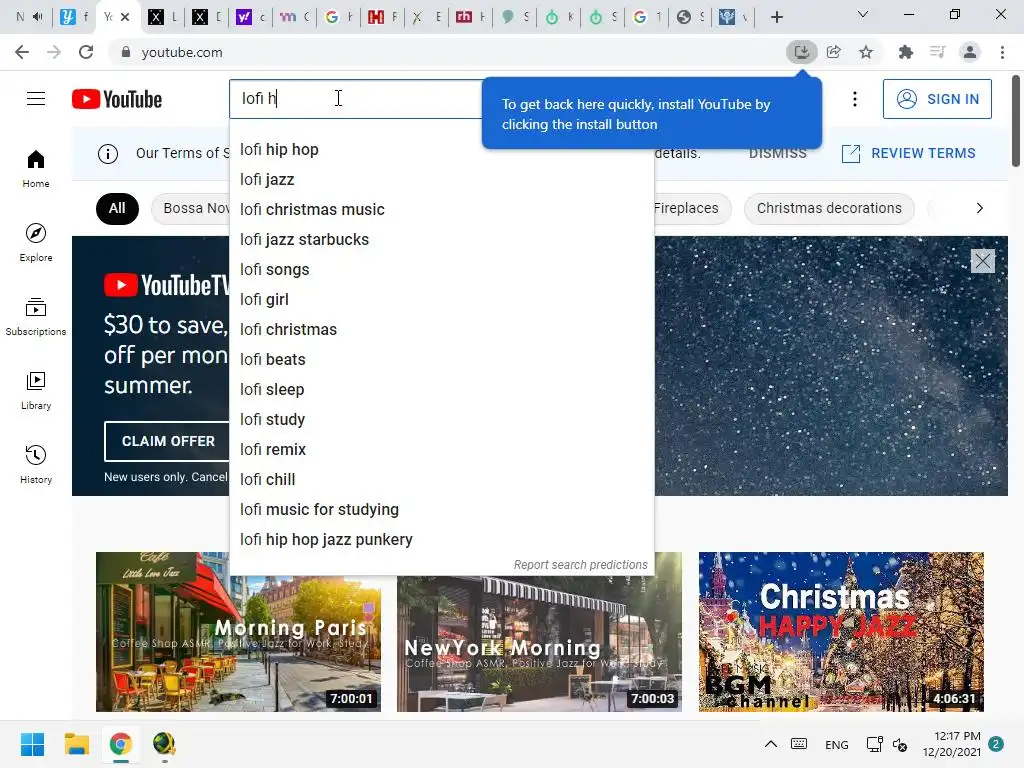
Task: Dismiss the Terms of Service notice
Action: coord(777,153)
